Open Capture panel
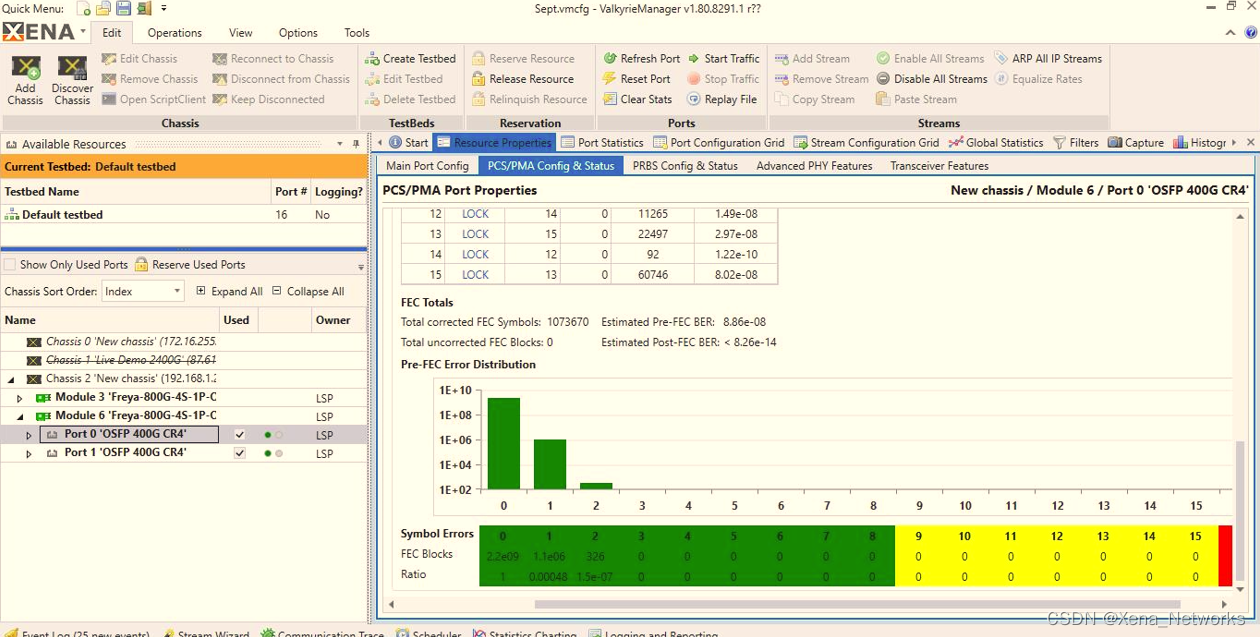The image size is (1260, 637). click(1135, 143)
